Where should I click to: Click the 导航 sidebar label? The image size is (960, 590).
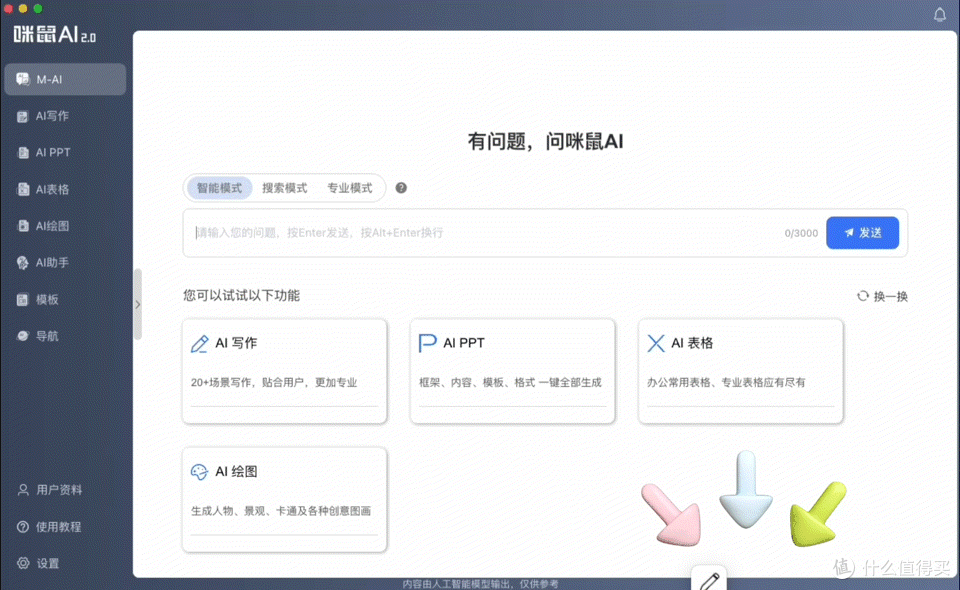[47, 335]
